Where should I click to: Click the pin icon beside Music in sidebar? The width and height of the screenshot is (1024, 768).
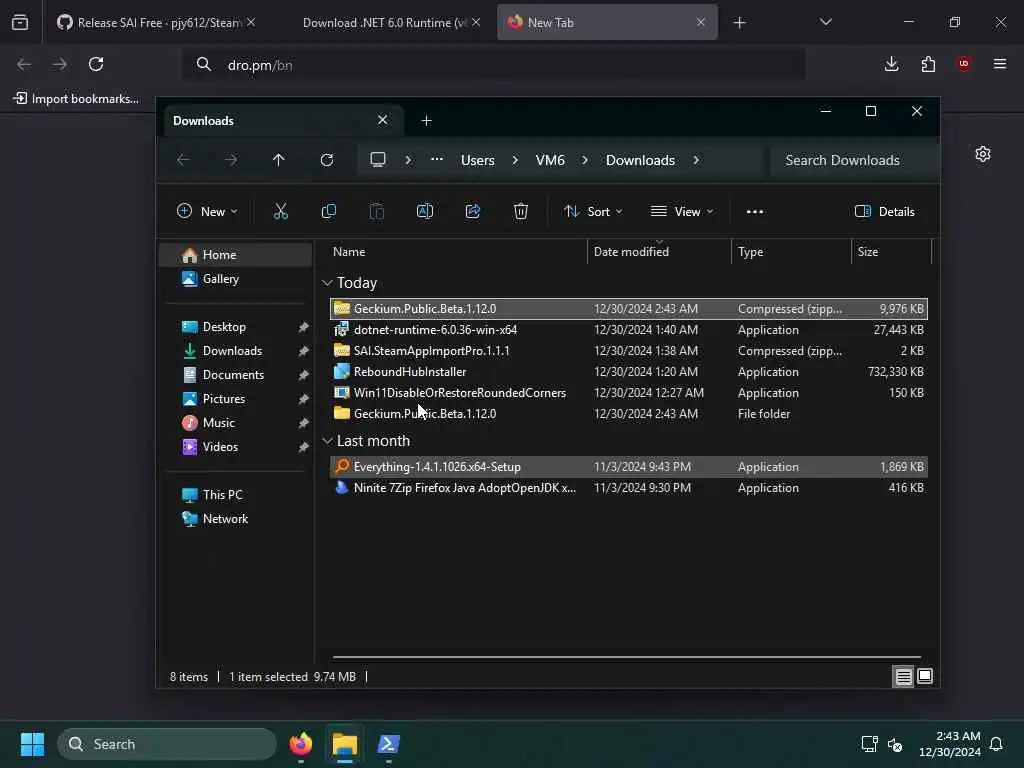pyautogui.click(x=303, y=423)
